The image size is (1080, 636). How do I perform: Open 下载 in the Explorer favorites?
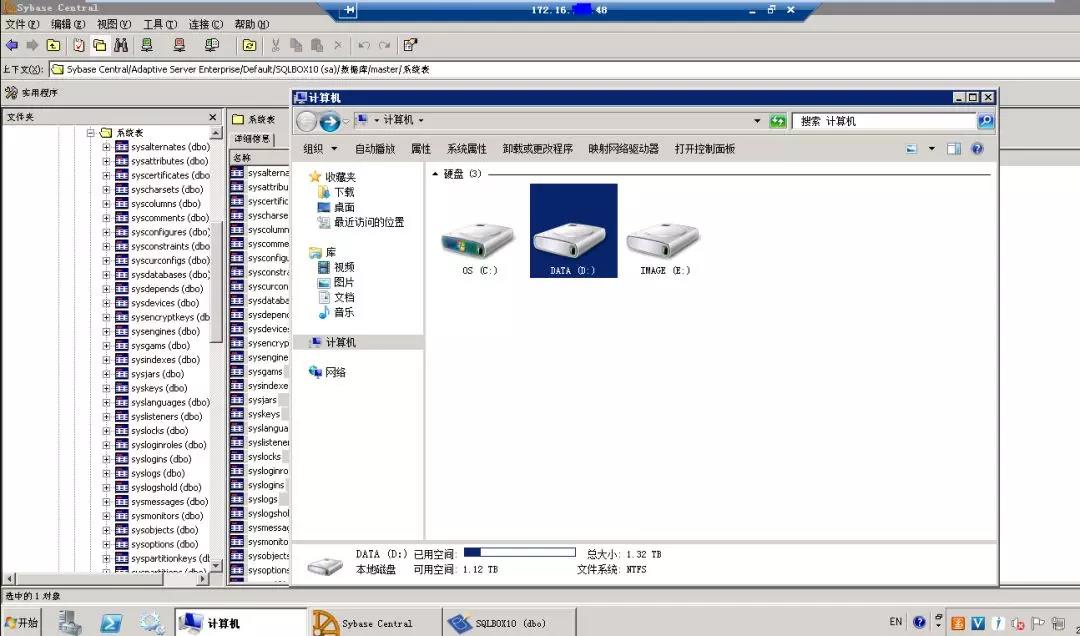point(336,192)
